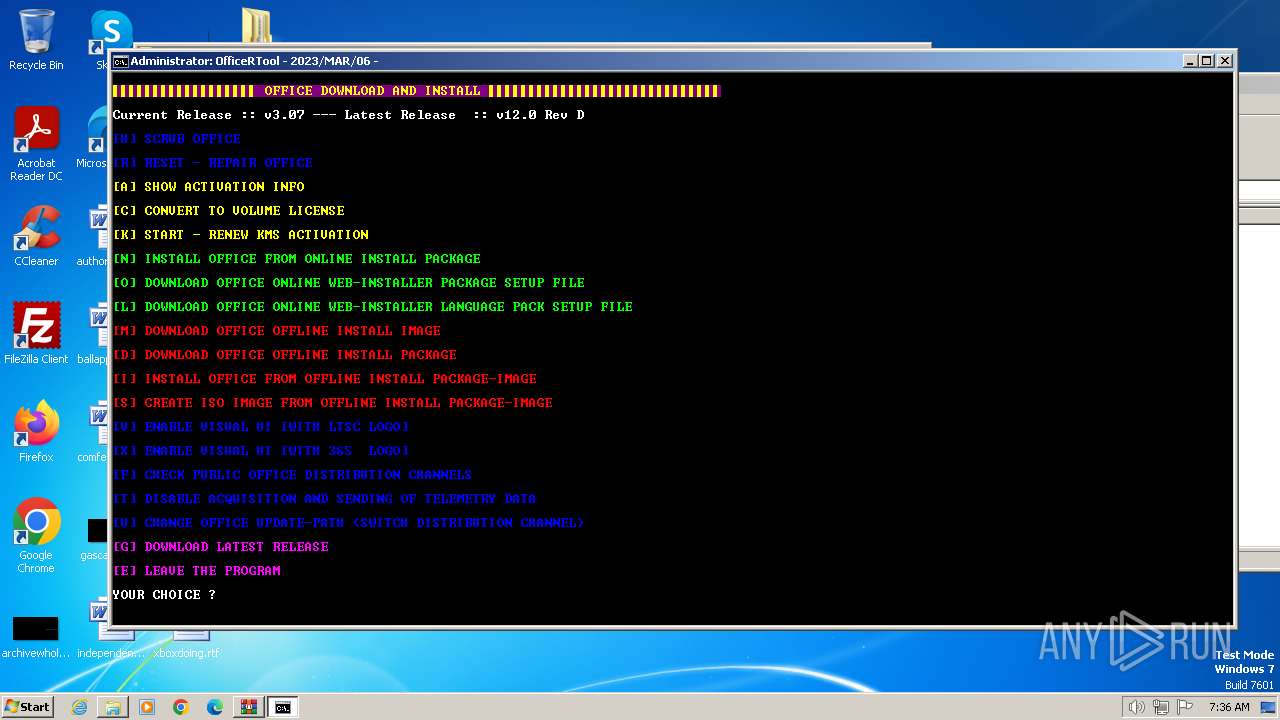
Task: Select the archivewhol... desktop file
Action: click(36, 638)
